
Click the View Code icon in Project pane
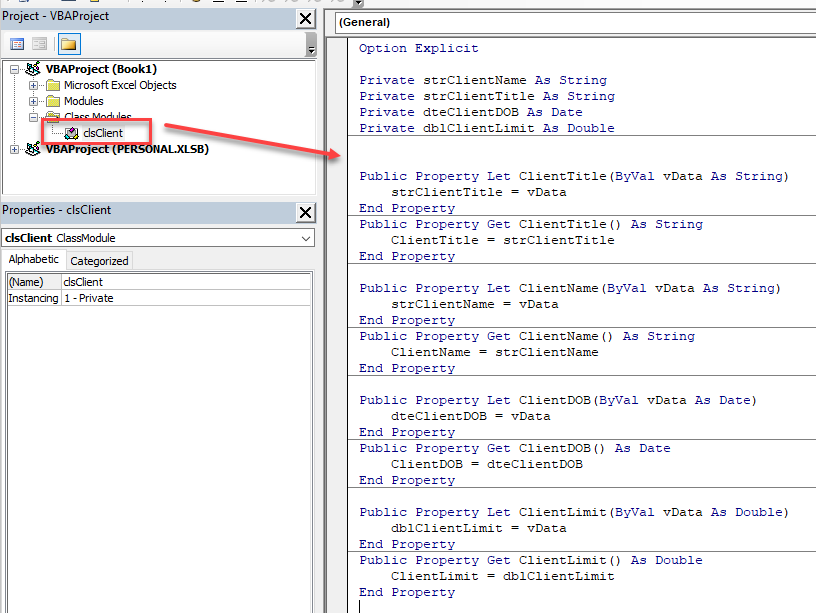coord(17,44)
